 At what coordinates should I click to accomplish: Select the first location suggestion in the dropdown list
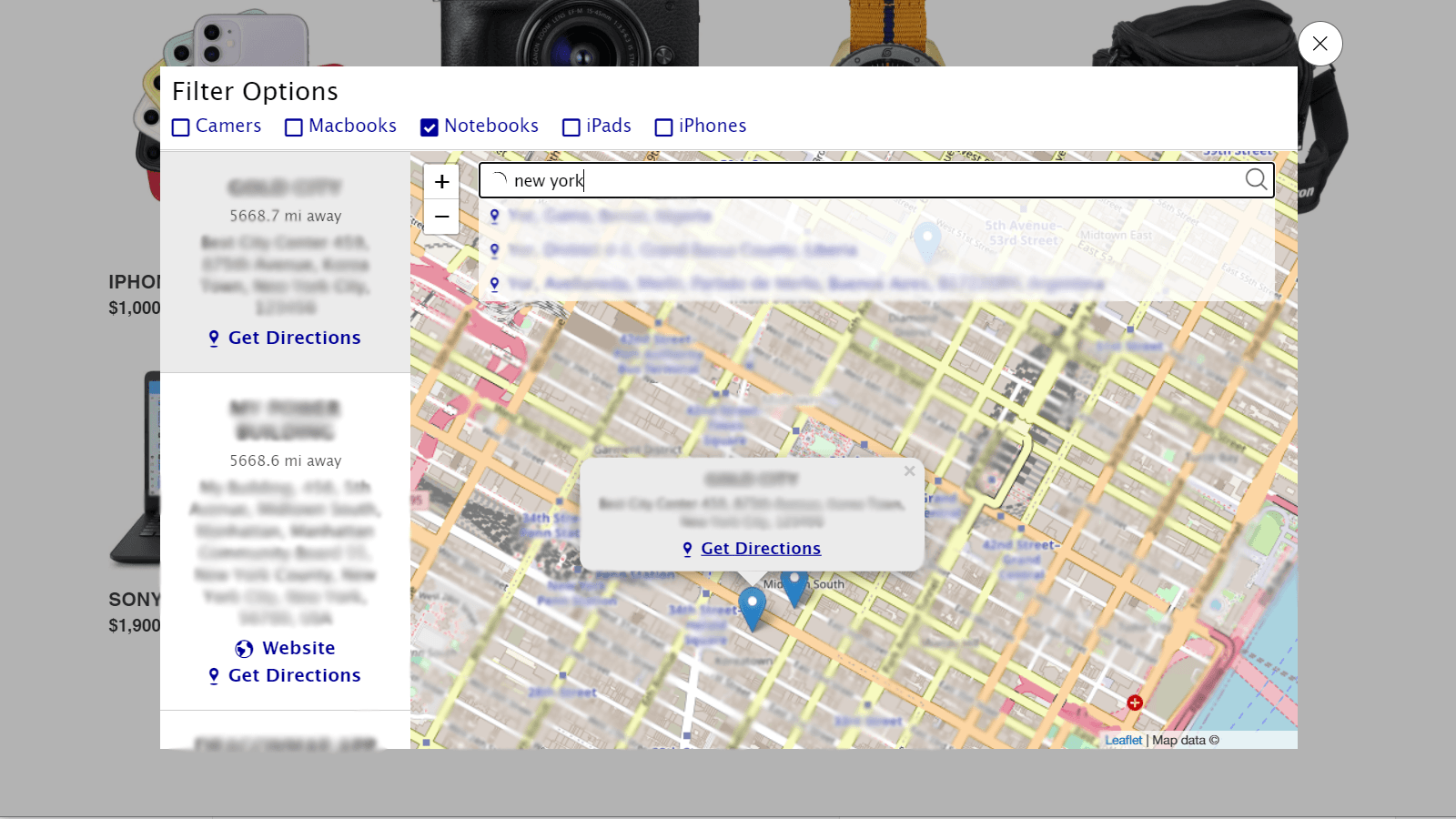[610, 216]
